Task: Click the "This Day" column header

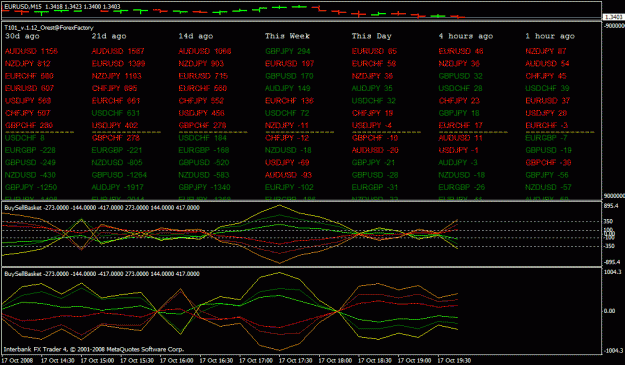Action: tap(371, 36)
